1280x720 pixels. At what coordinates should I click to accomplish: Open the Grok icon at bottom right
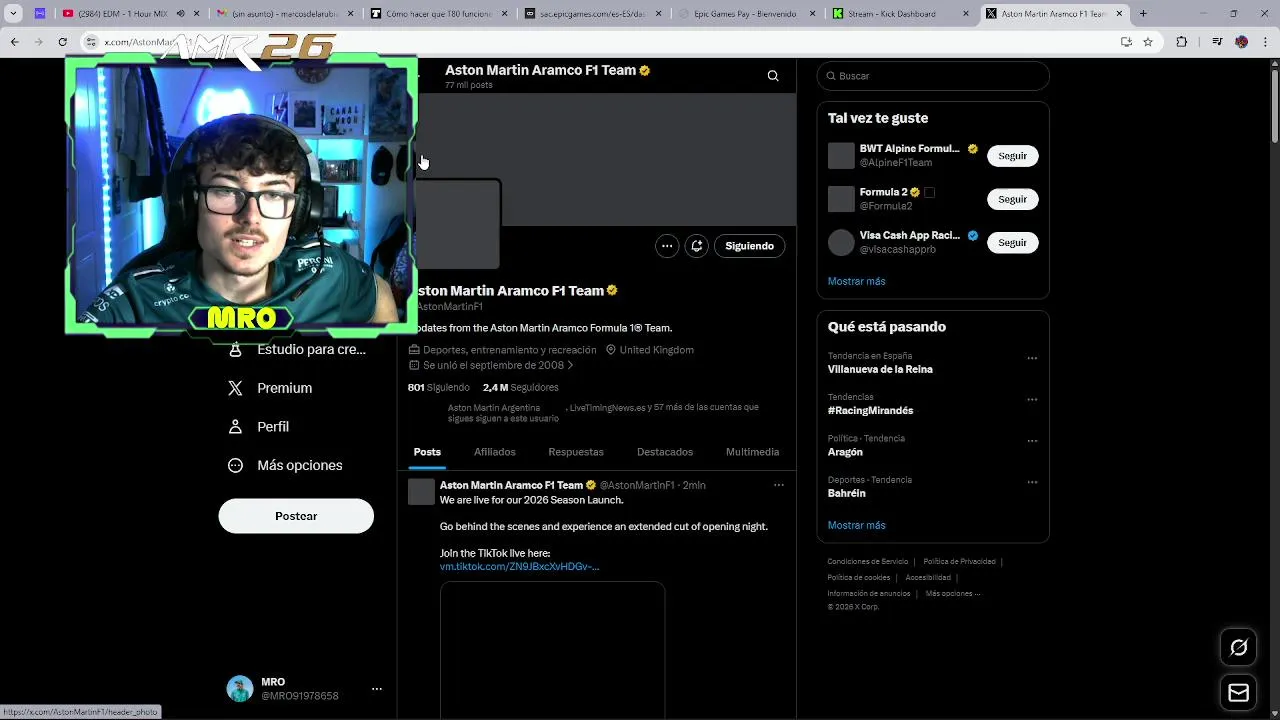click(1238, 648)
